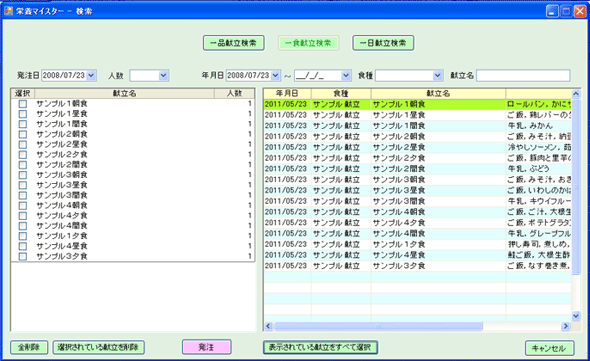Click the 一品献立検索 button

point(233,43)
